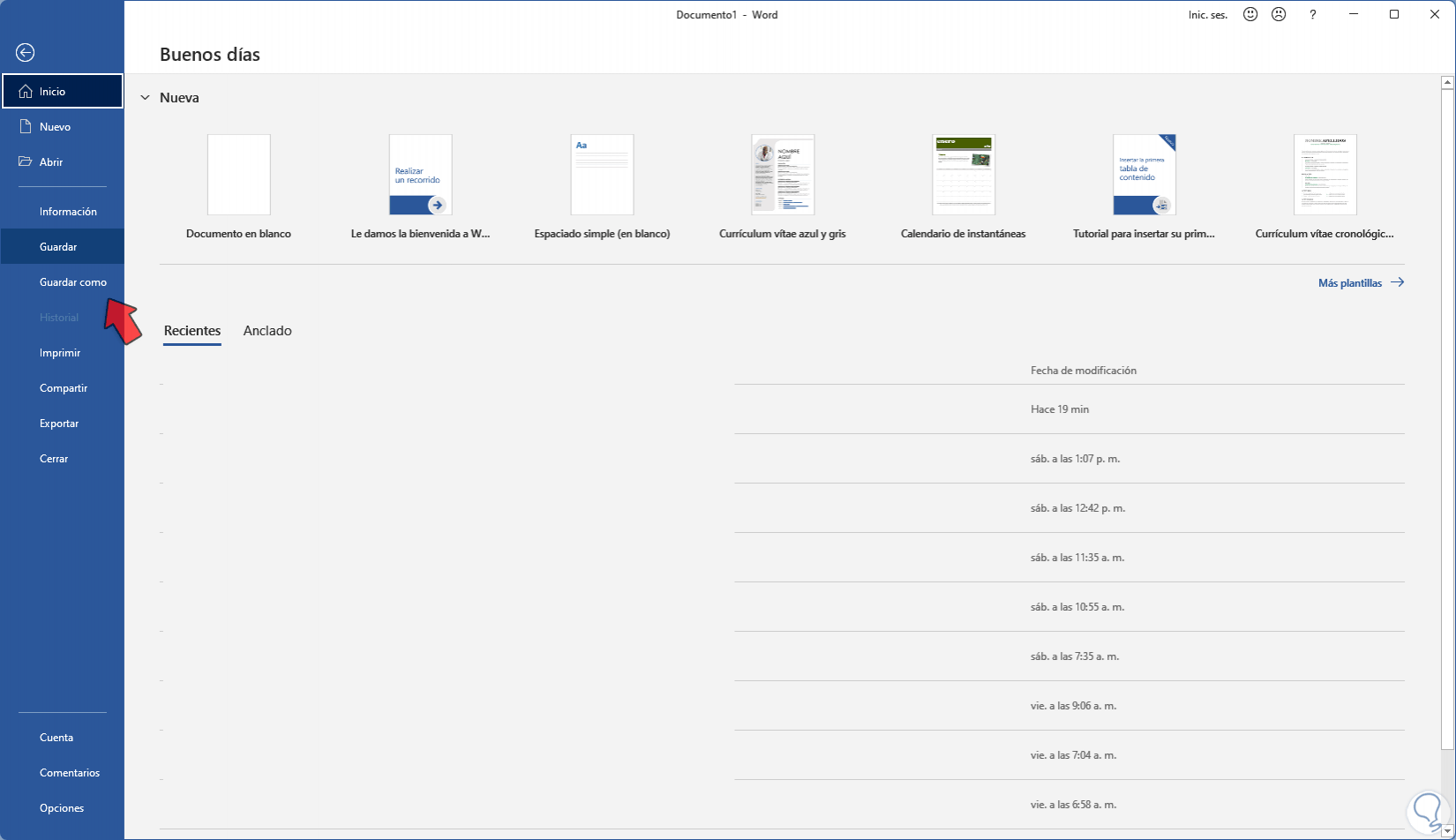Open Help with the question mark icon
Viewport: 1456px width, 840px height.
[x=1313, y=14]
